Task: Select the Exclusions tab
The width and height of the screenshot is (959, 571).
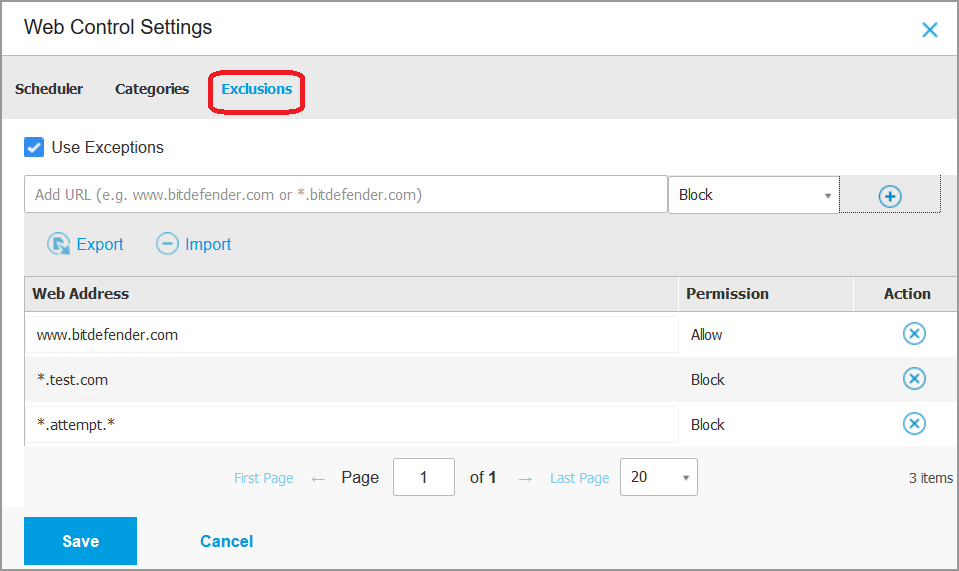Action: [x=257, y=89]
